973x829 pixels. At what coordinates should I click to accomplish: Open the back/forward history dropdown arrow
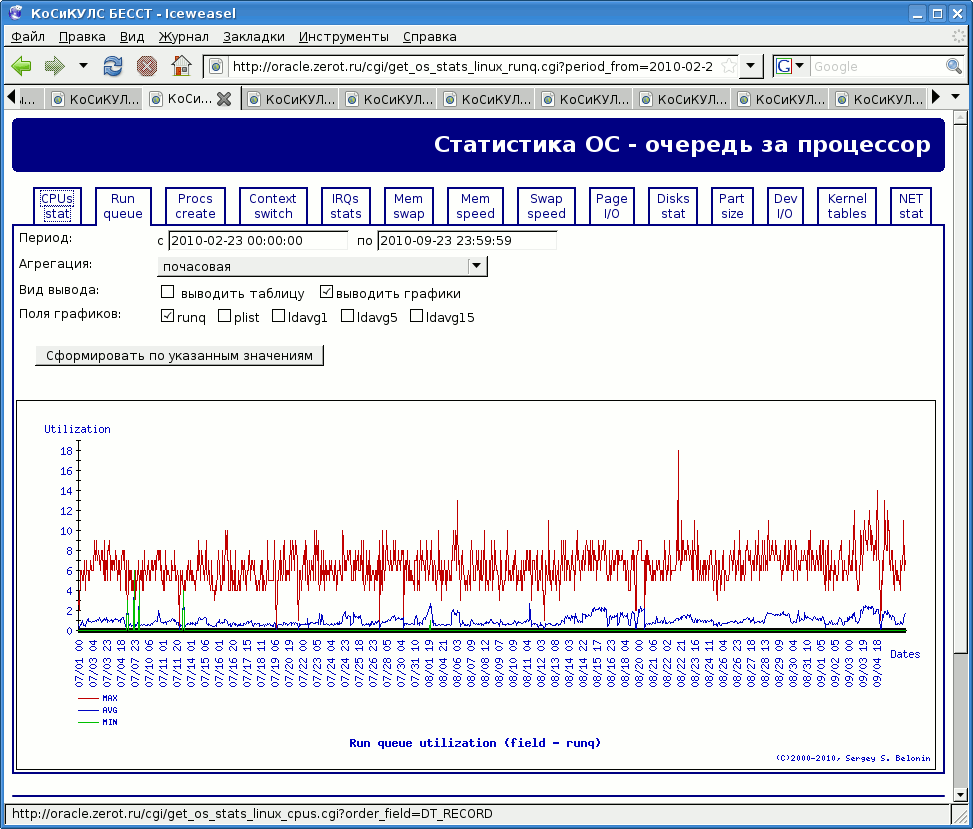pyautogui.click(x=83, y=65)
